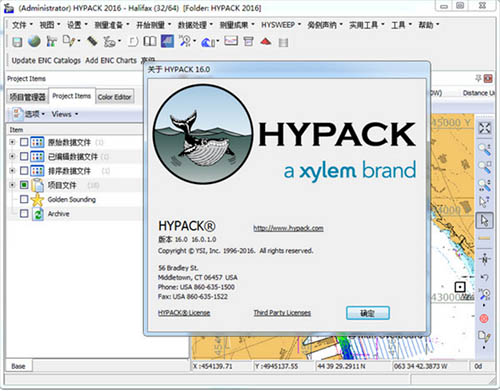Open the Views dropdown
Screen dimensions: 500x391
[65, 114]
